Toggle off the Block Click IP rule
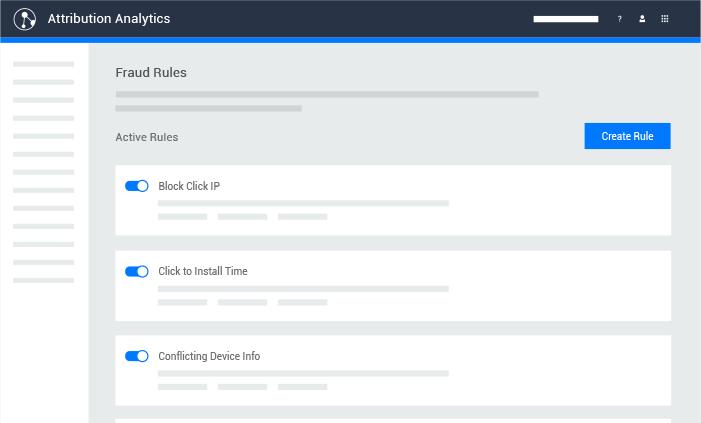 click(x=137, y=186)
